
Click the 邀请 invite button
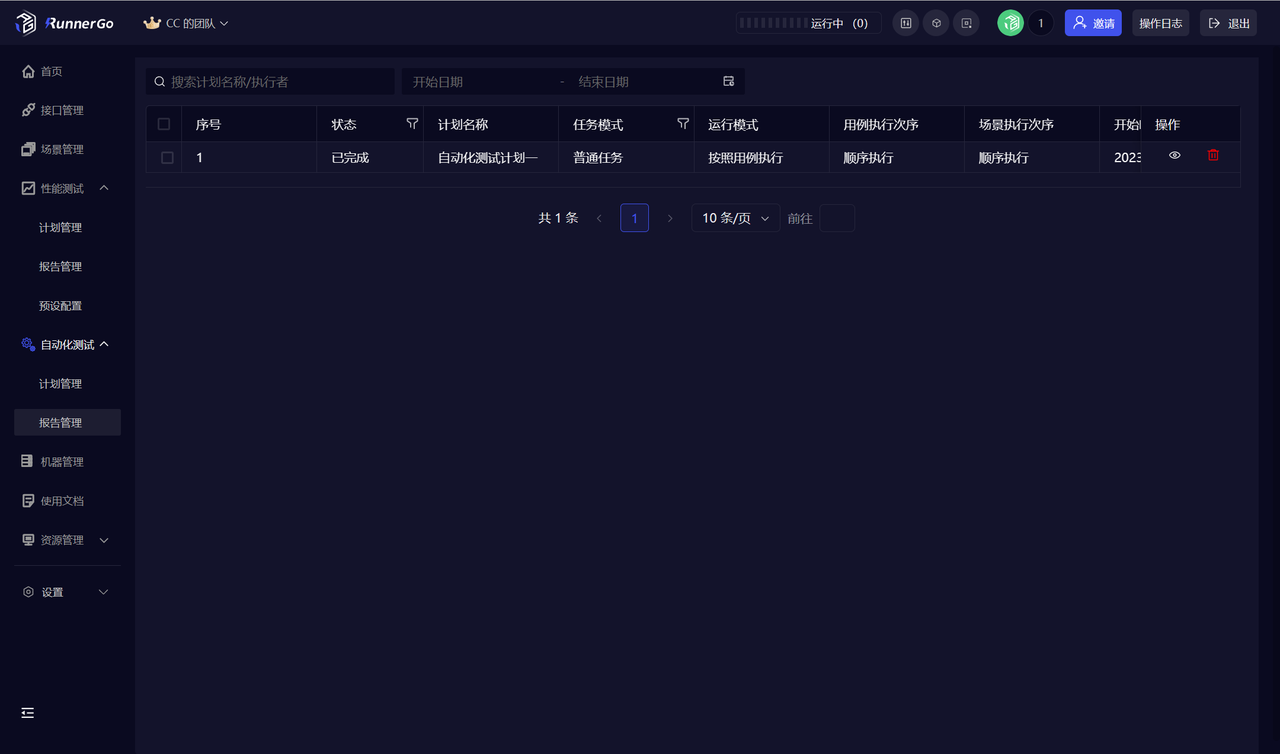point(1093,22)
